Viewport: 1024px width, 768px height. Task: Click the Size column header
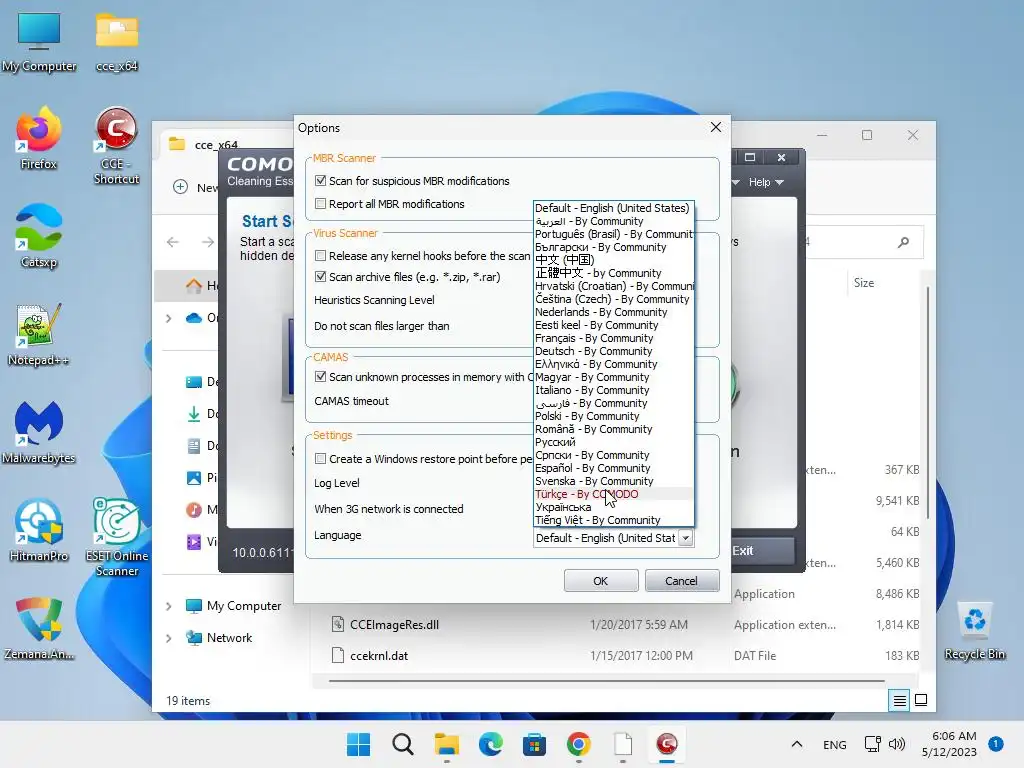(x=863, y=283)
